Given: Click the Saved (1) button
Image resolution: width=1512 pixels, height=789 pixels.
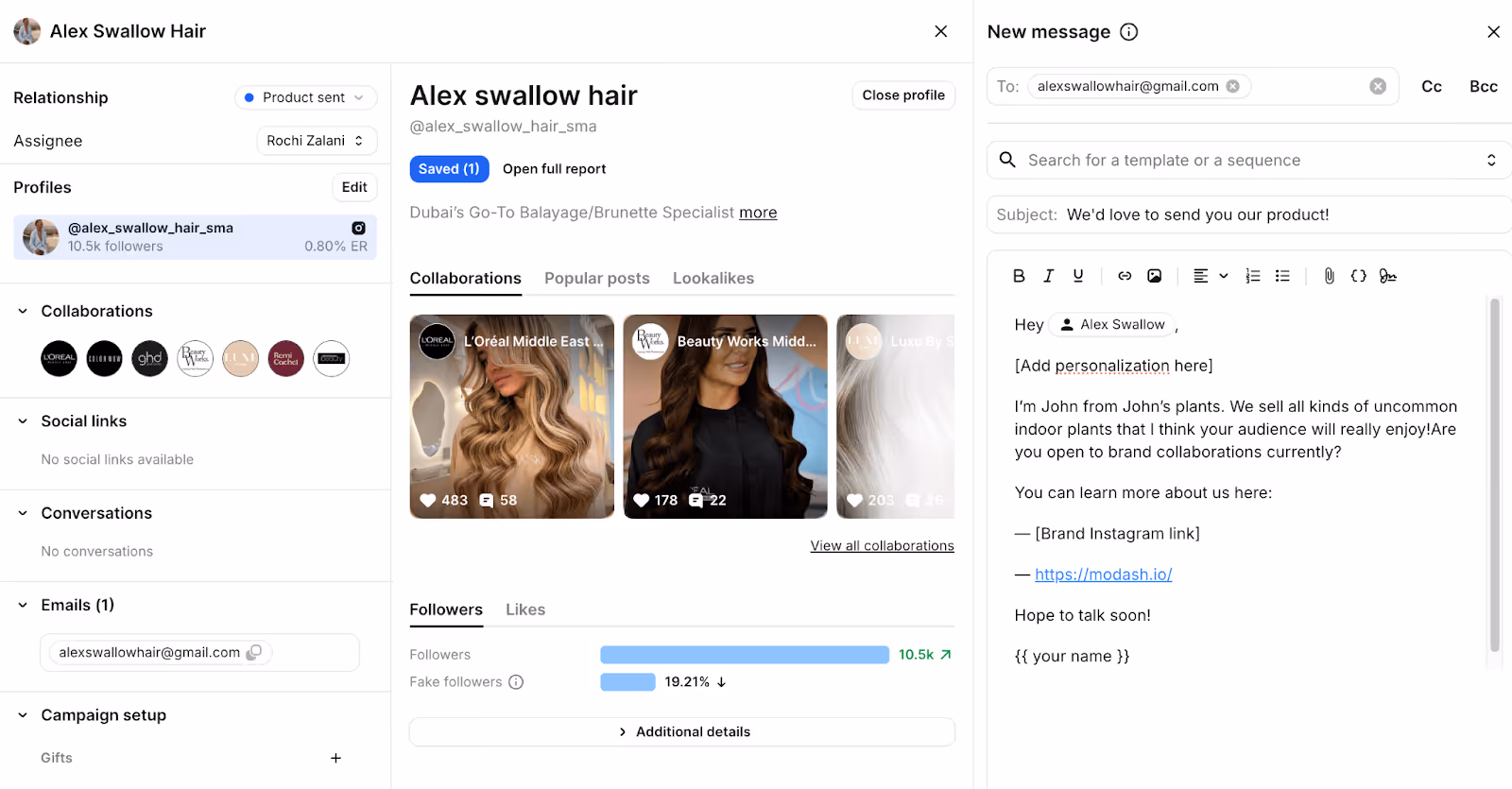Looking at the screenshot, I should point(449,169).
